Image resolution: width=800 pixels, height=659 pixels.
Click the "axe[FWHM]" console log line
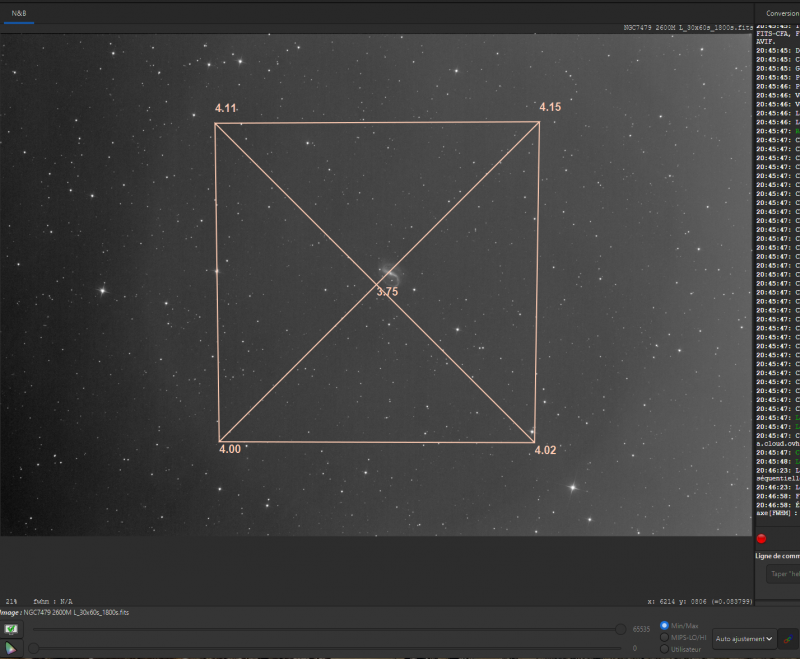pos(778,513)
